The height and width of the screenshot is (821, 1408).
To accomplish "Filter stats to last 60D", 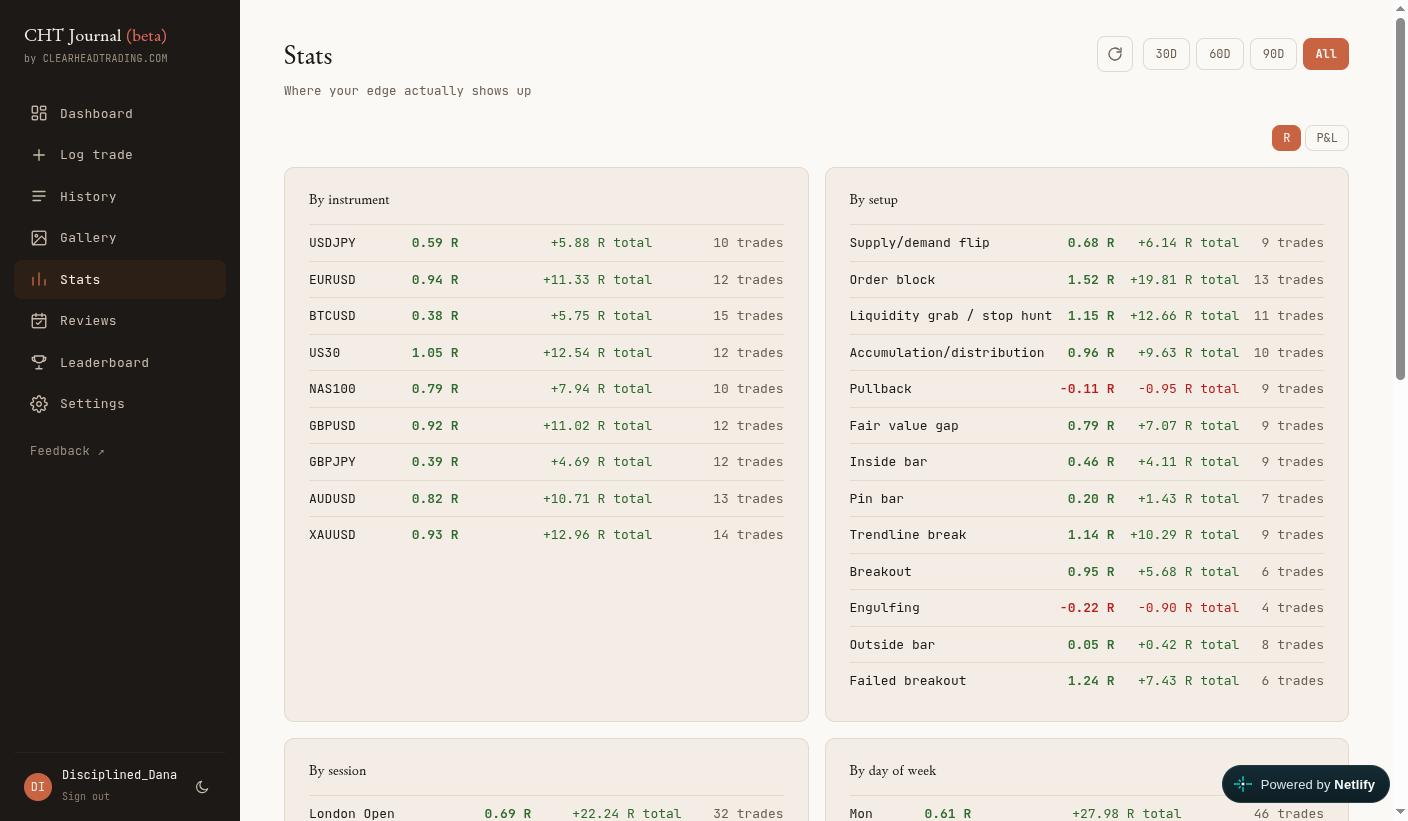I will 1220,54.
